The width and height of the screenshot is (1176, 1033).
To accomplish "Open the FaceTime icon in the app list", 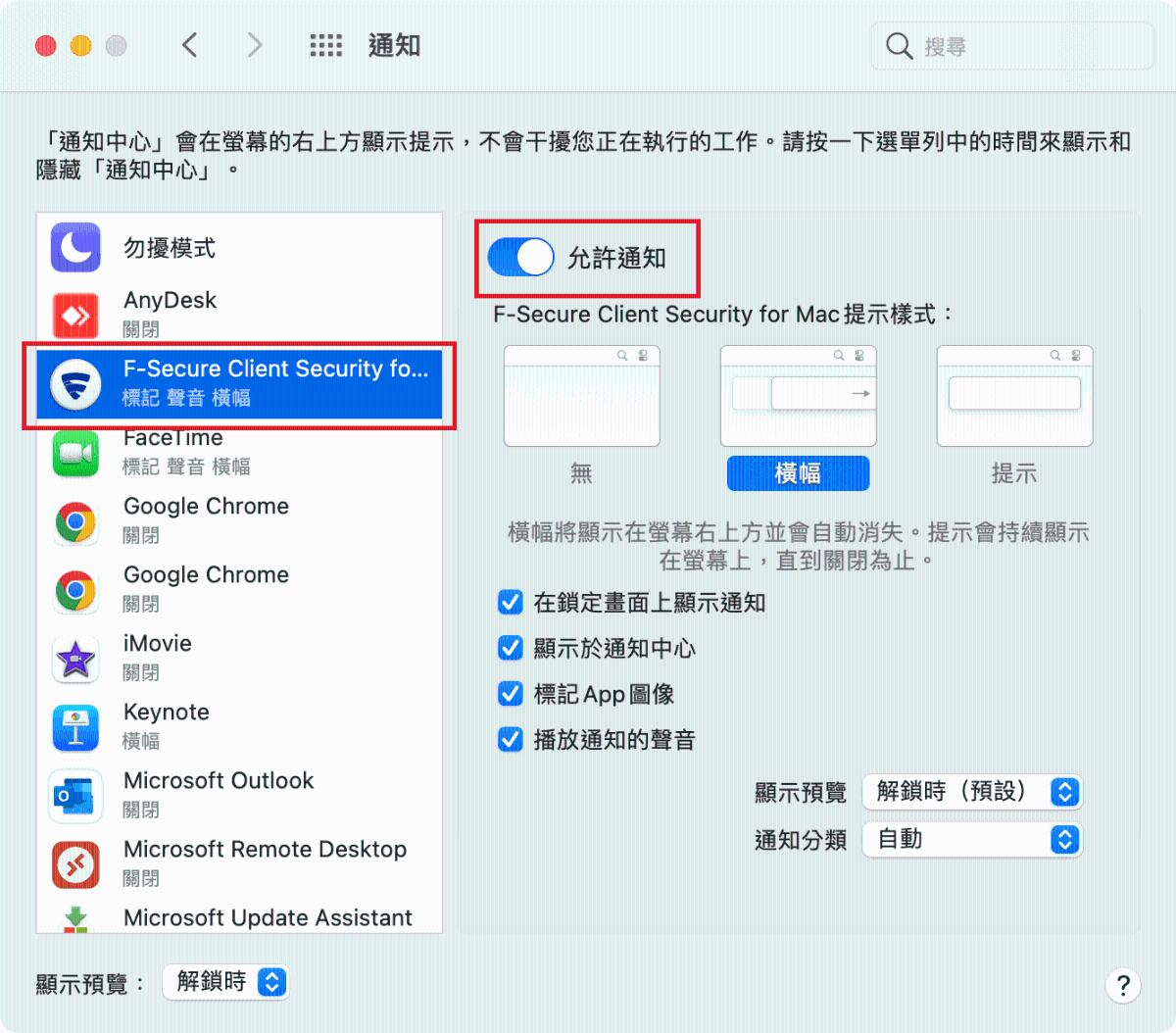I will coord(75,453).
